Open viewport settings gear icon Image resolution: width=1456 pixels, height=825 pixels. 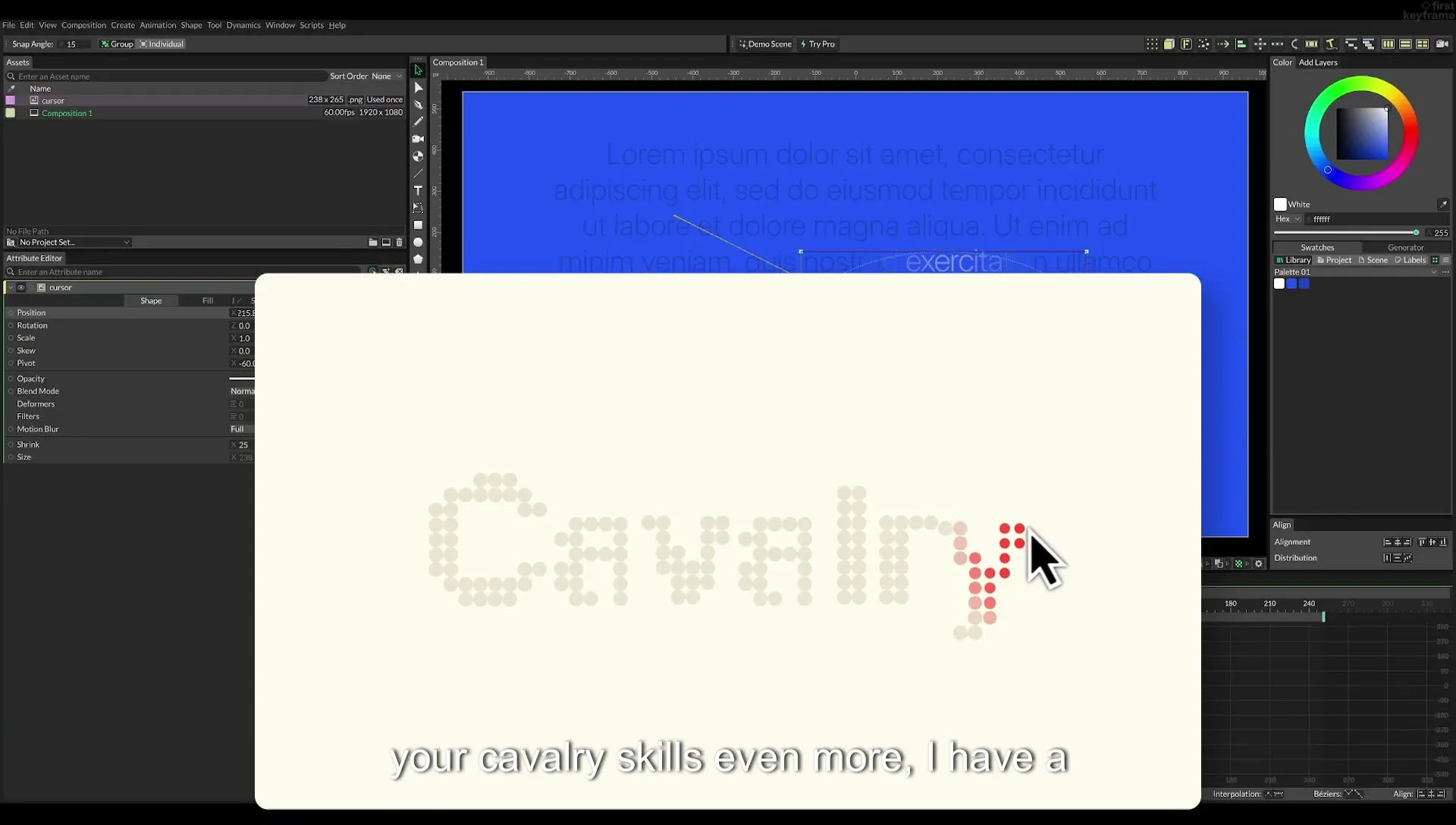[1259, 563]
